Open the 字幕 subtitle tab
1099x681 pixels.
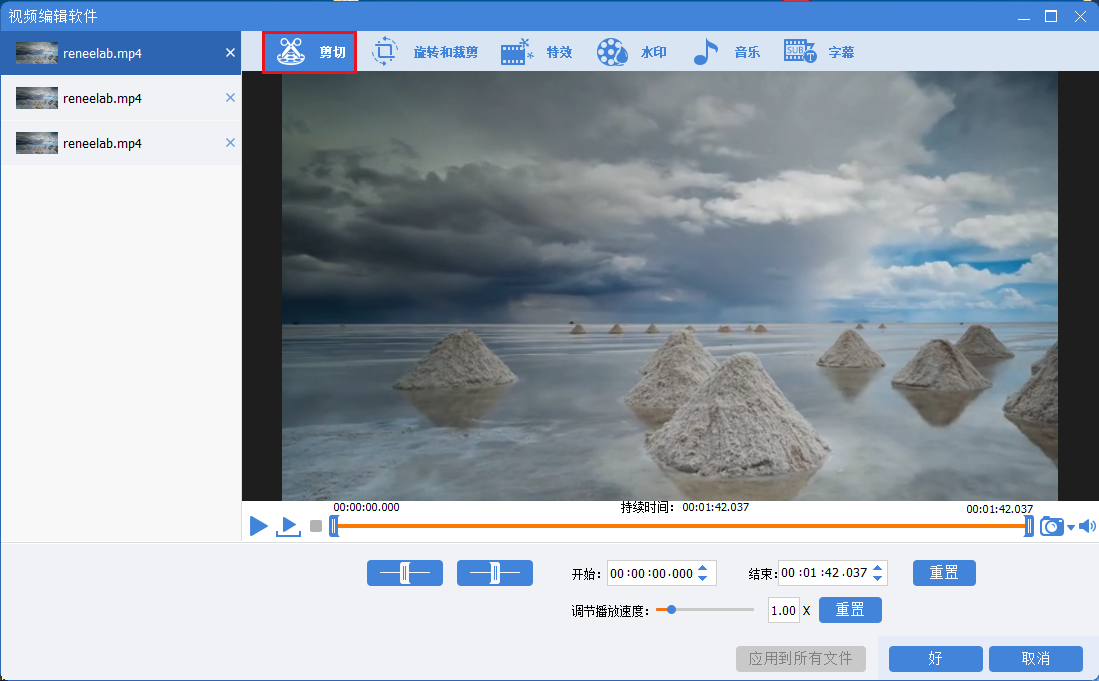[x=819, y=52]
